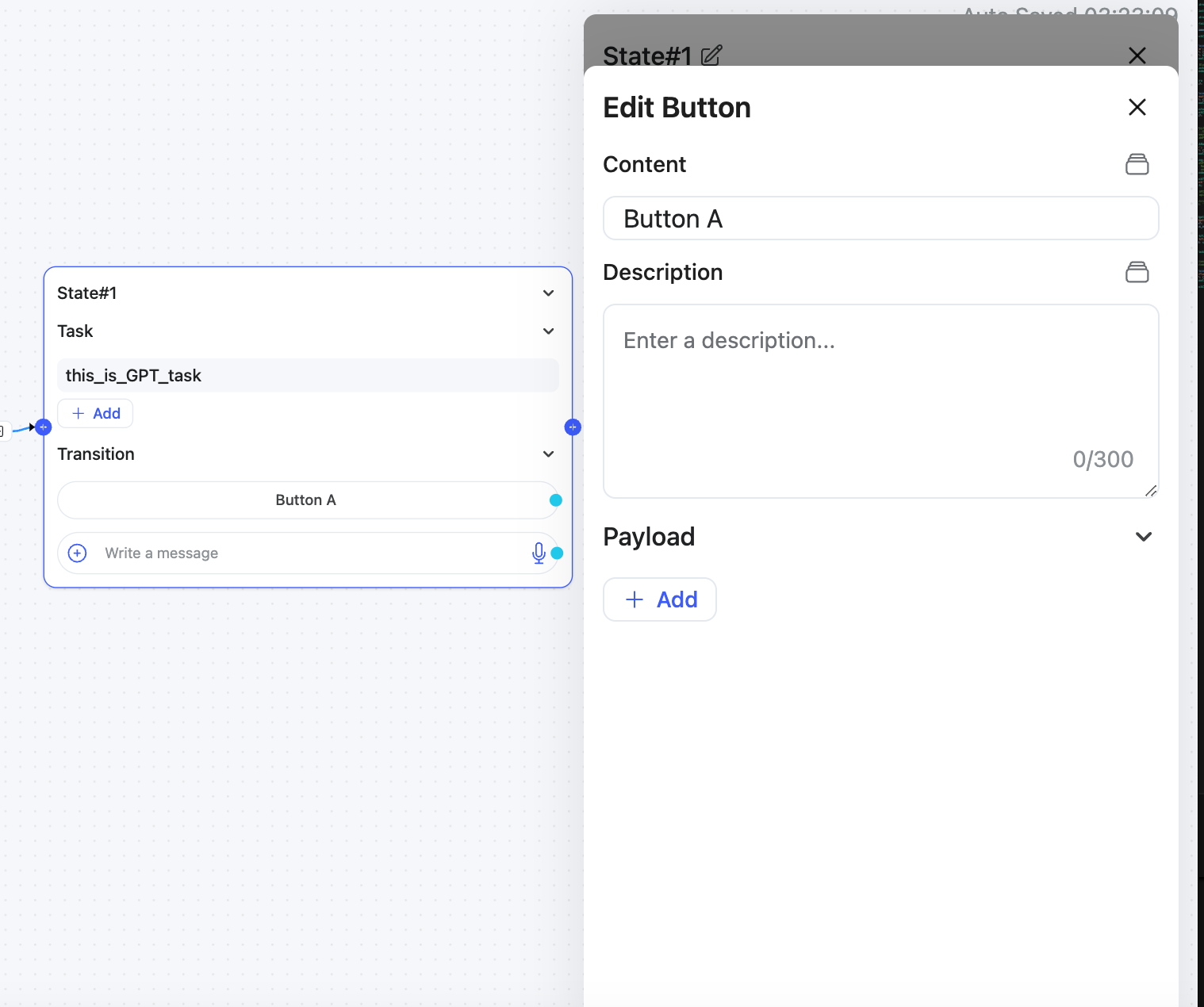Focus the Content field containing Button A
1204x1007 pixels.
(880, 219)
